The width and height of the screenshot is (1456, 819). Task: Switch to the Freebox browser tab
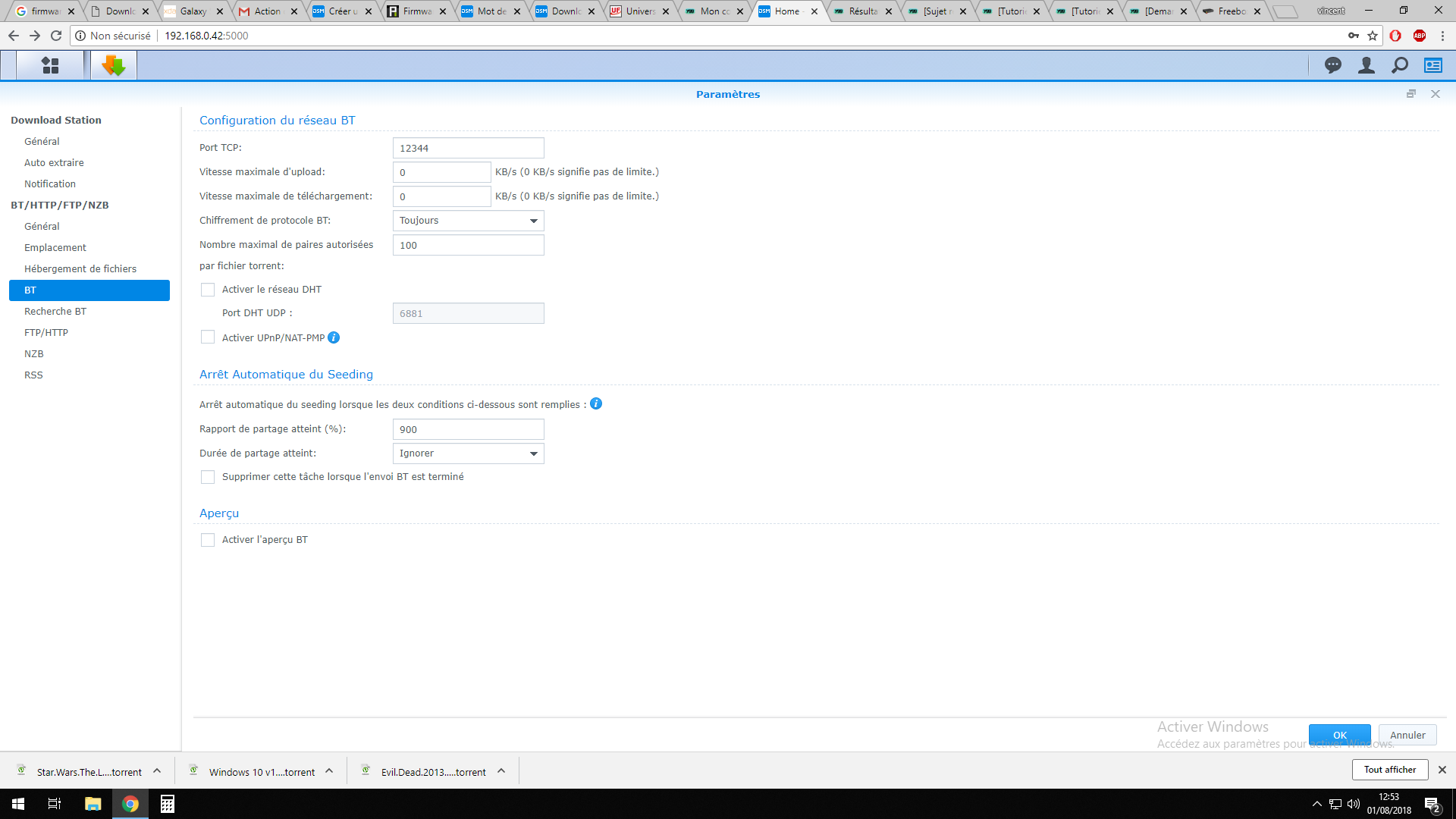(1232, 11)
